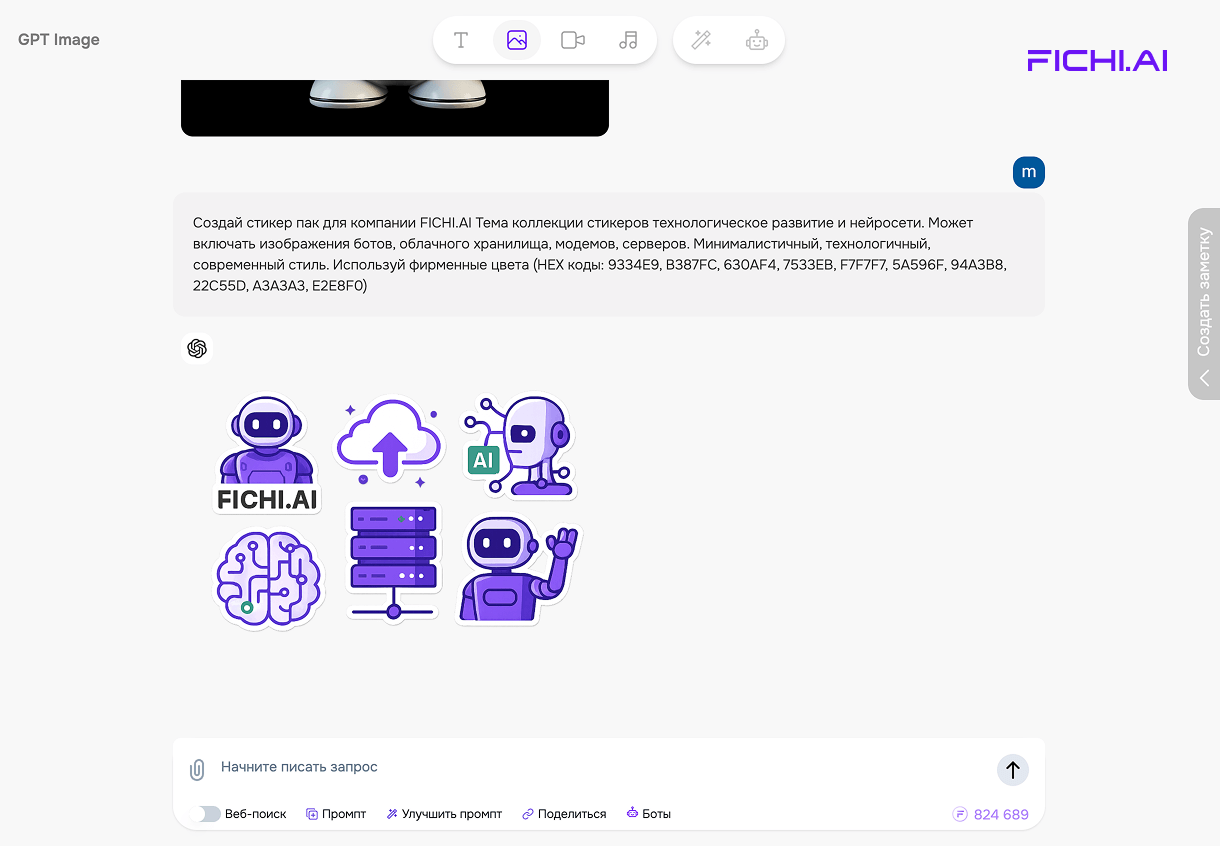Click the user prompt message text
This screenshot has height=846, width=1220.
[x=600, y=254]
